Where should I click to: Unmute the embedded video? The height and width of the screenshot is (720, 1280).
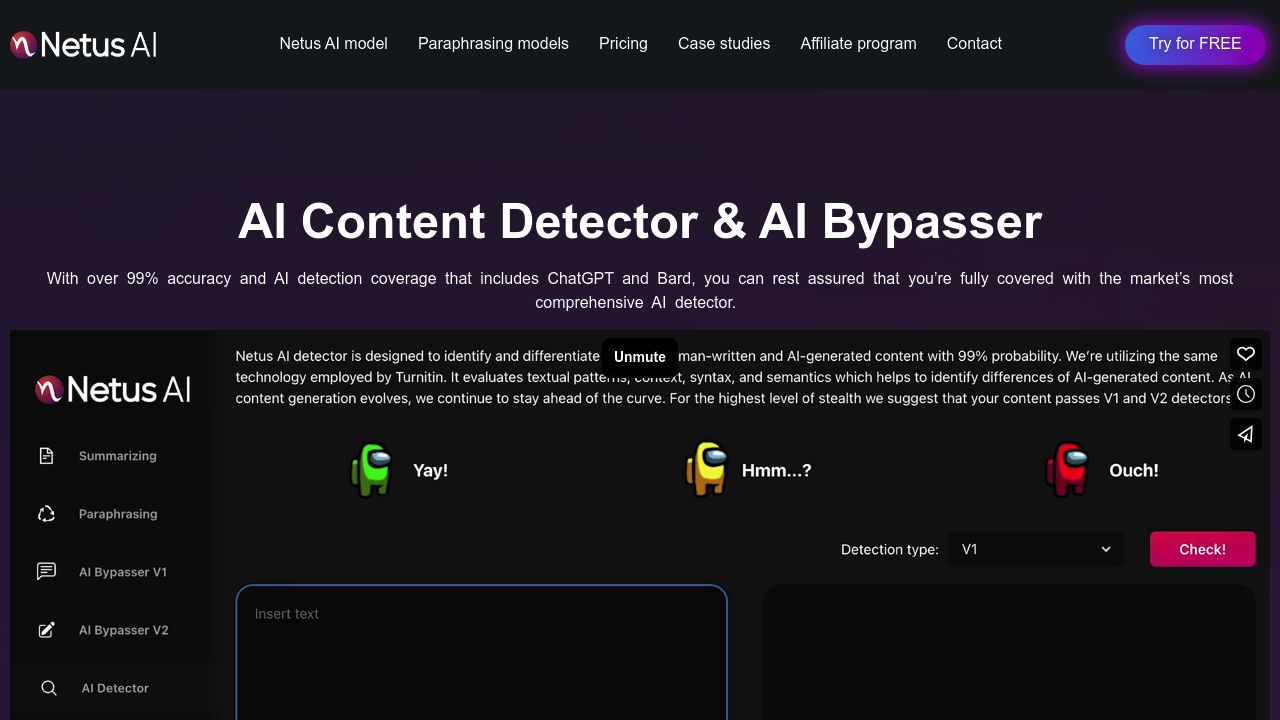tap(640, 357)
